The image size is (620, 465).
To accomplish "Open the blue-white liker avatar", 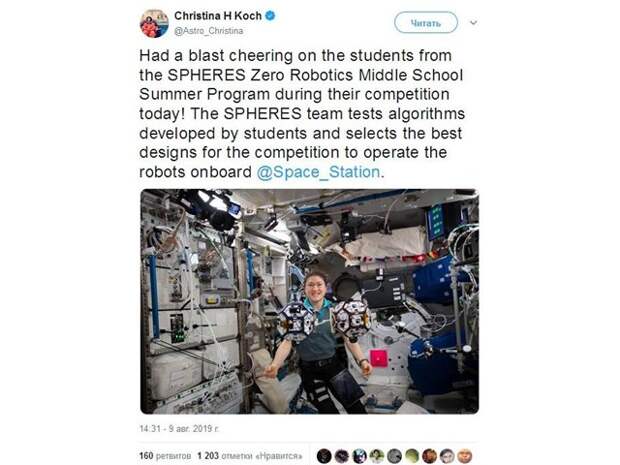I will click(x=359, y=456).
